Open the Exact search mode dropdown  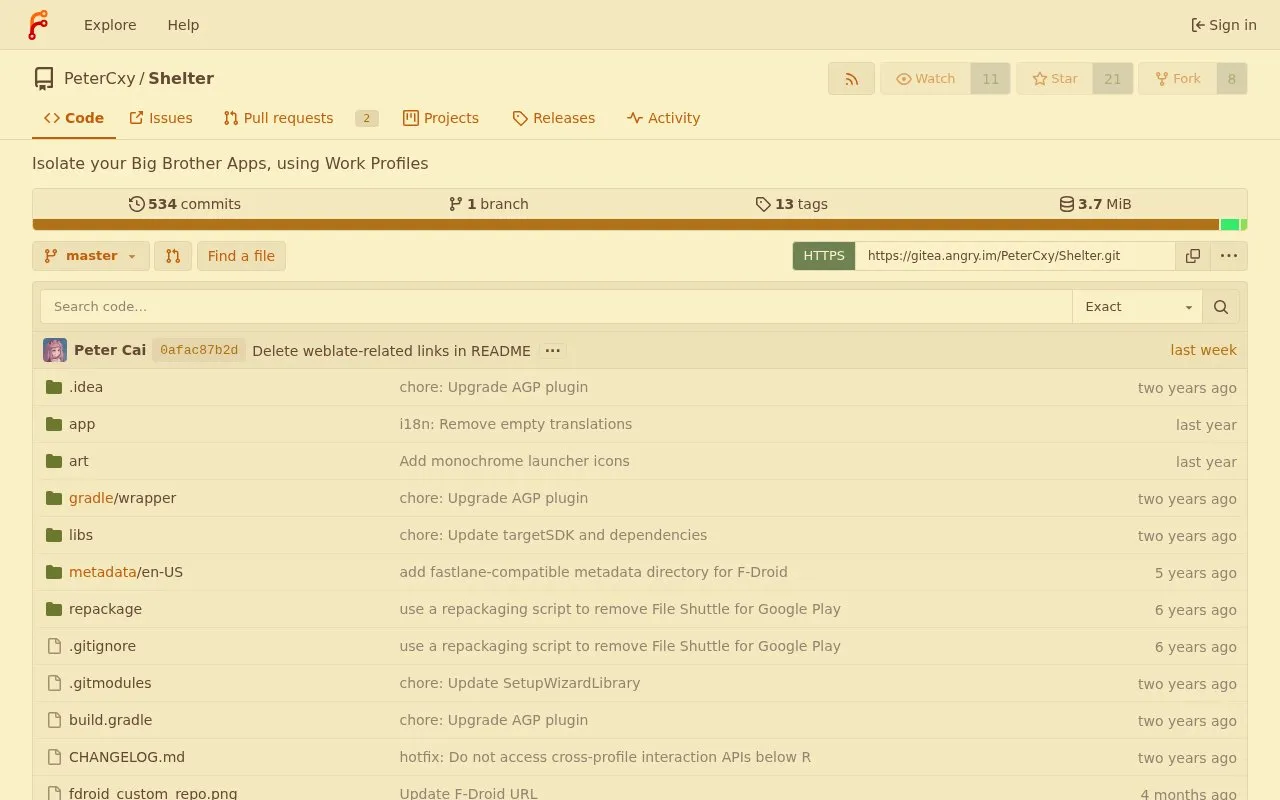[1138, 307]
